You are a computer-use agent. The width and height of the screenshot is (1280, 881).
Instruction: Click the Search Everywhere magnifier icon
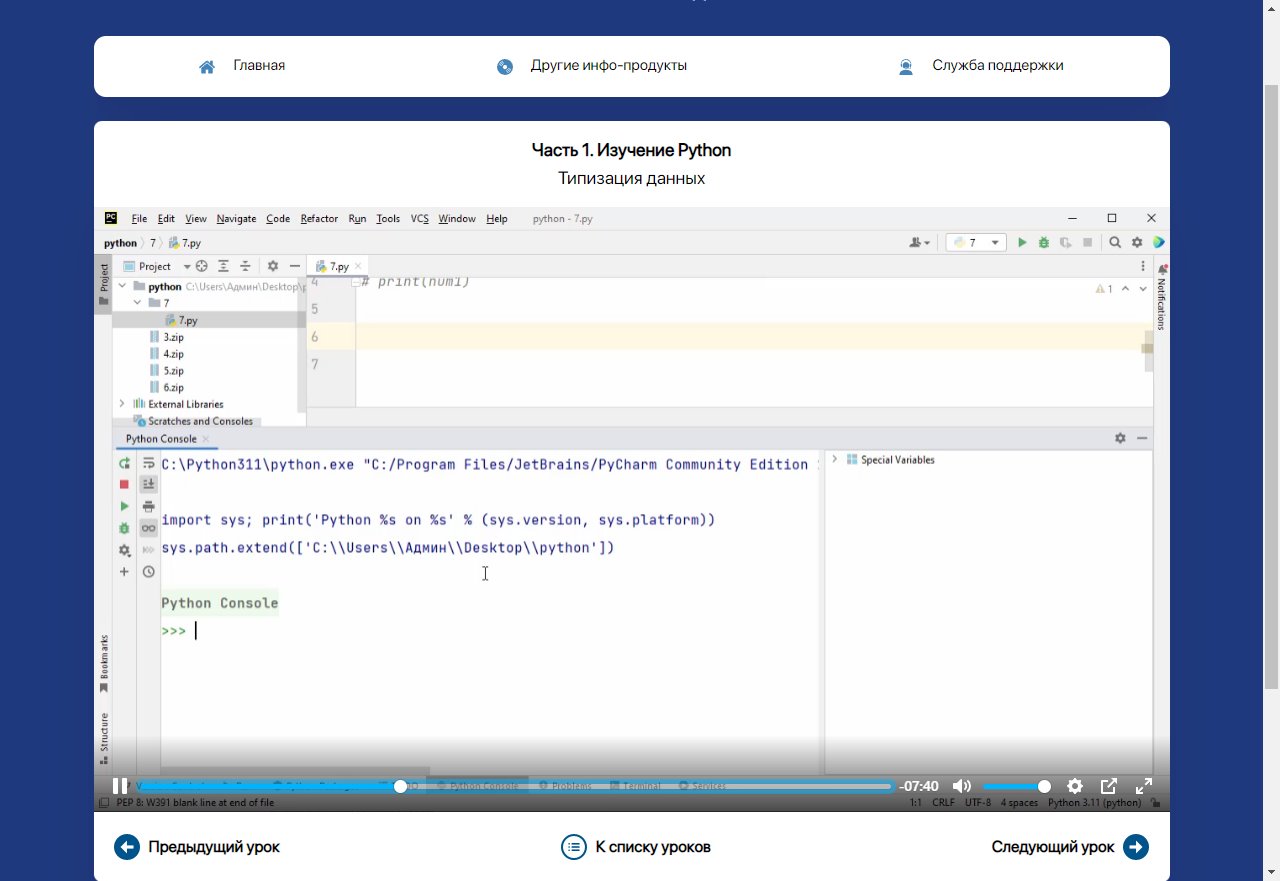(x=1114, y=242)
